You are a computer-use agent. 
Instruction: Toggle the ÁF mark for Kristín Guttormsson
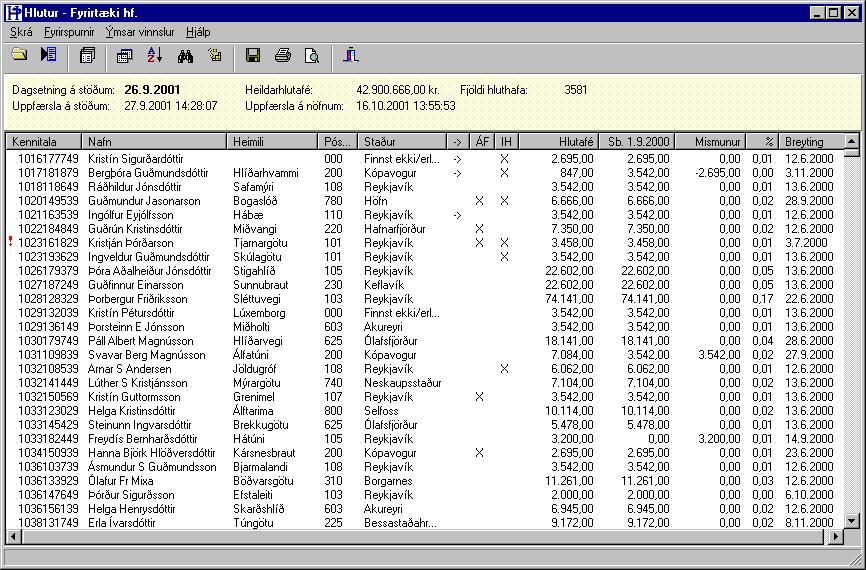[480, 397]
